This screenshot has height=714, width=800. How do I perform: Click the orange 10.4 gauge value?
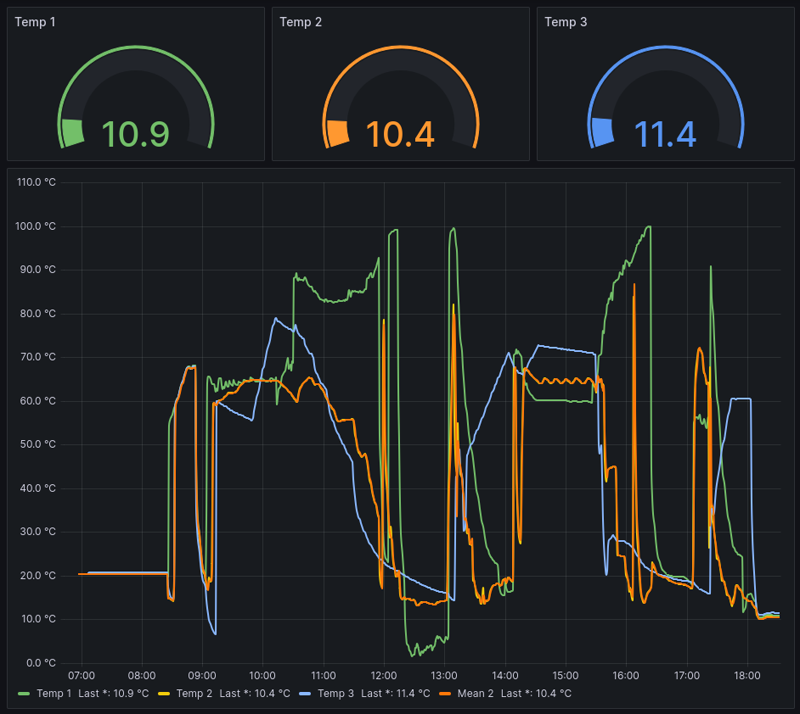[400, 135]
